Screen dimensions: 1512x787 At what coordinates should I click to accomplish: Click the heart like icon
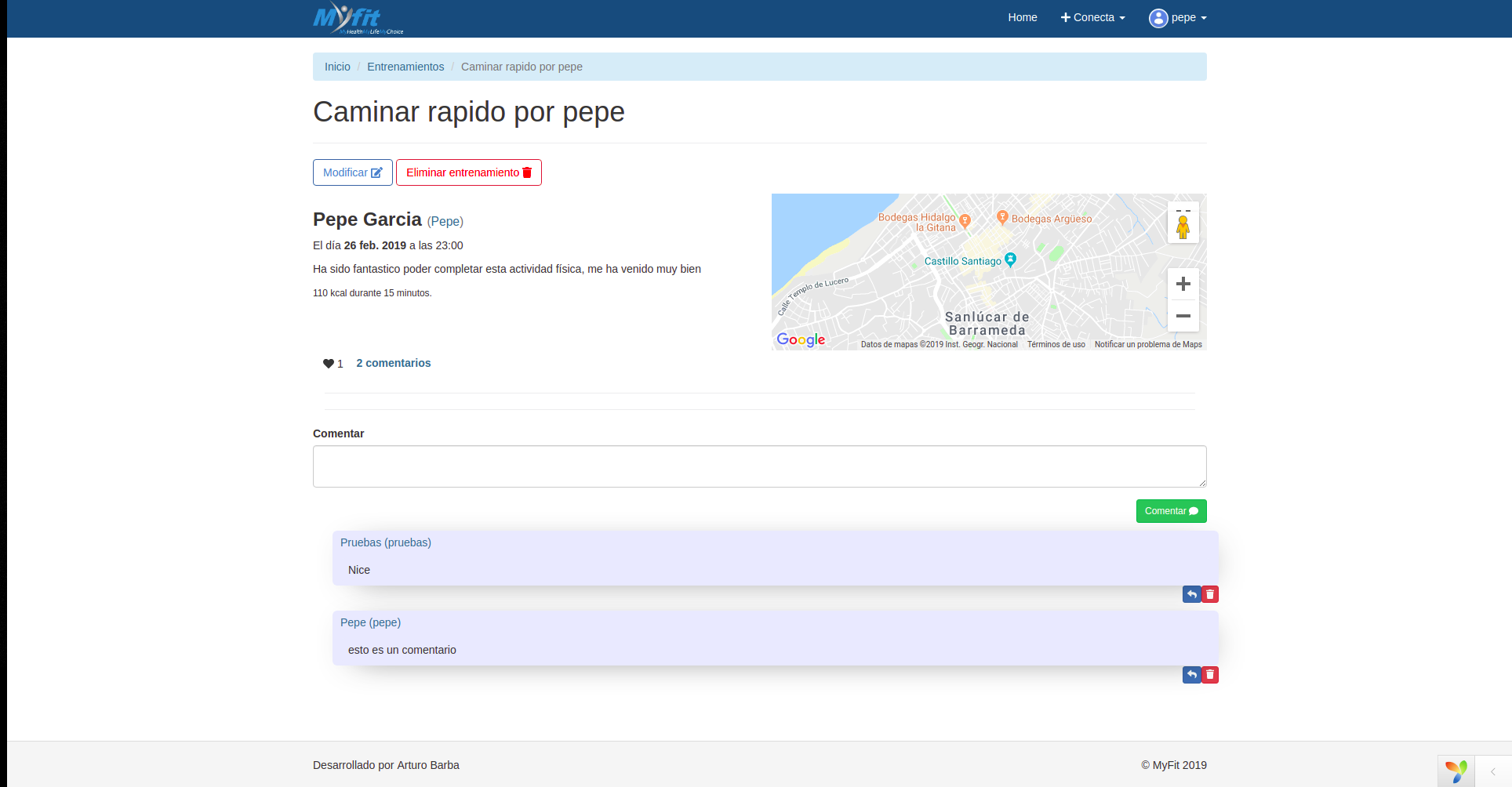click(328, 364)
